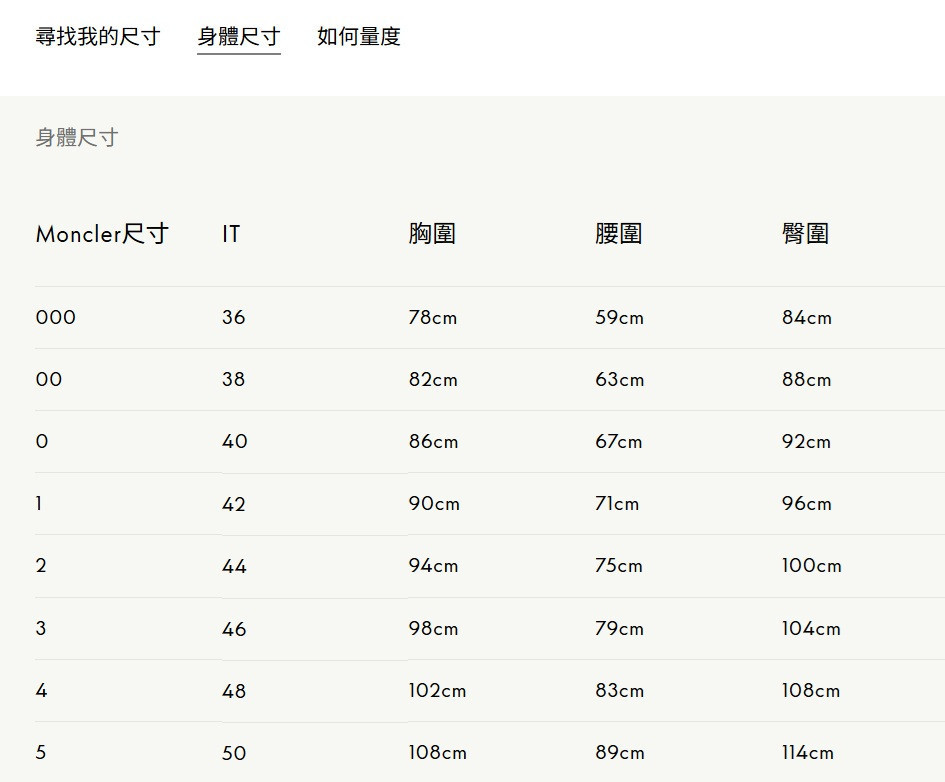Screen dimensions: 945x782
Task: Select the 71cm waist value
Action: pyautogui.click(x=617, y=504)
